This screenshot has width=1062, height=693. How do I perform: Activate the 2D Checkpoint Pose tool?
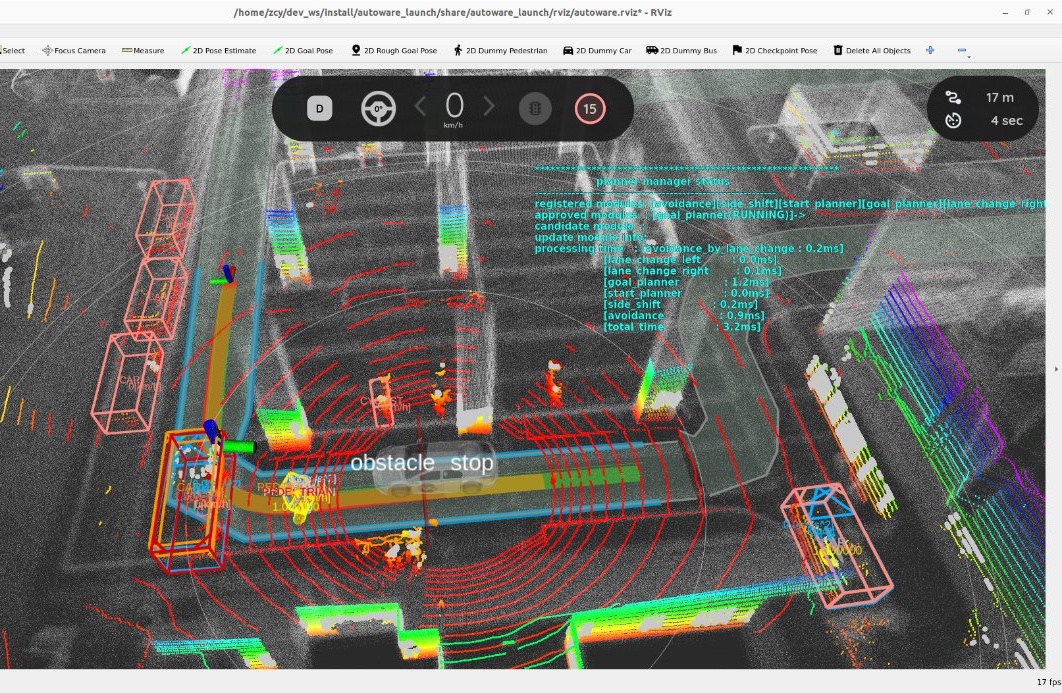[775, 50]
